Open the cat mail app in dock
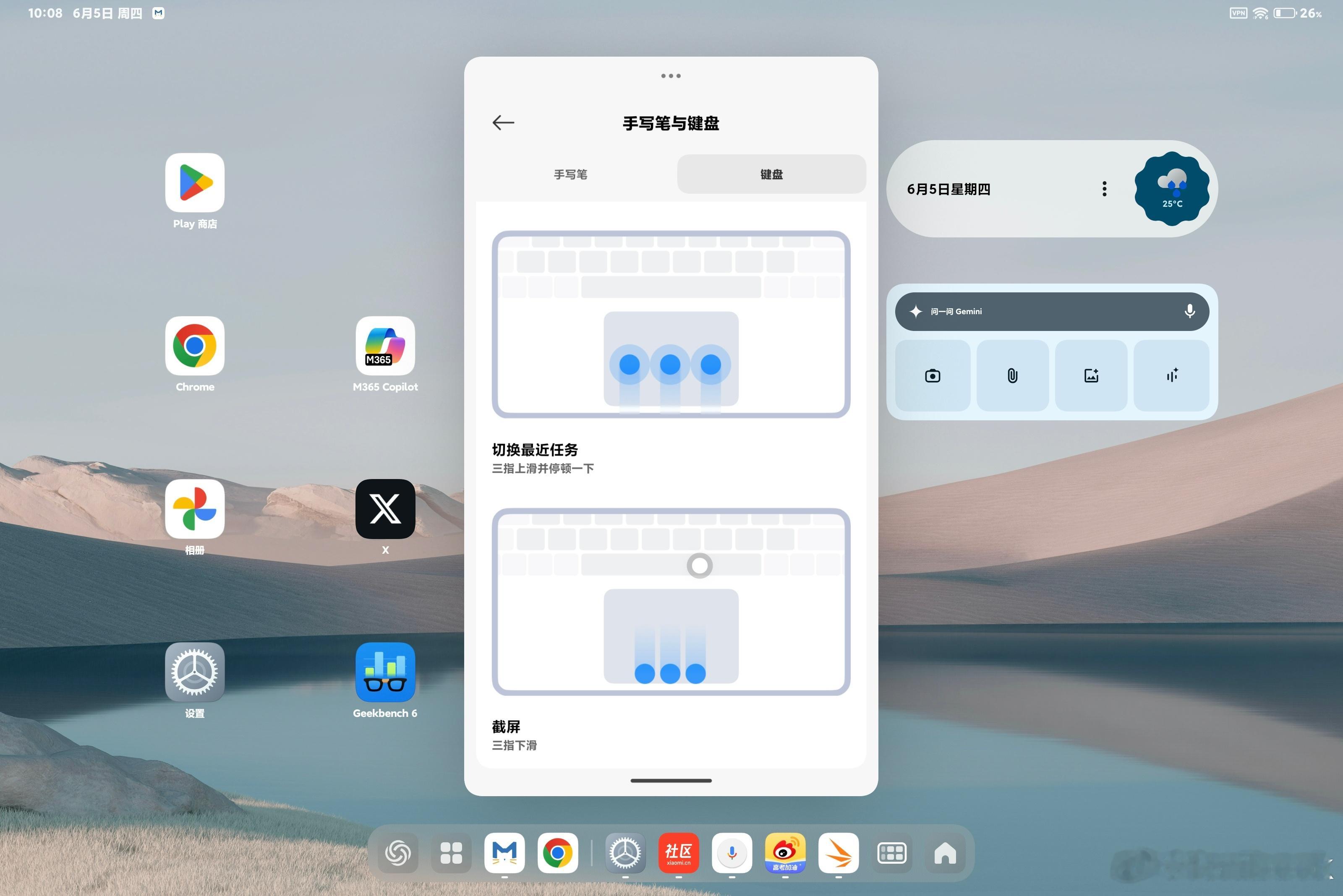This screenshot has width=1343, height=896. click(x=504, y=853)
